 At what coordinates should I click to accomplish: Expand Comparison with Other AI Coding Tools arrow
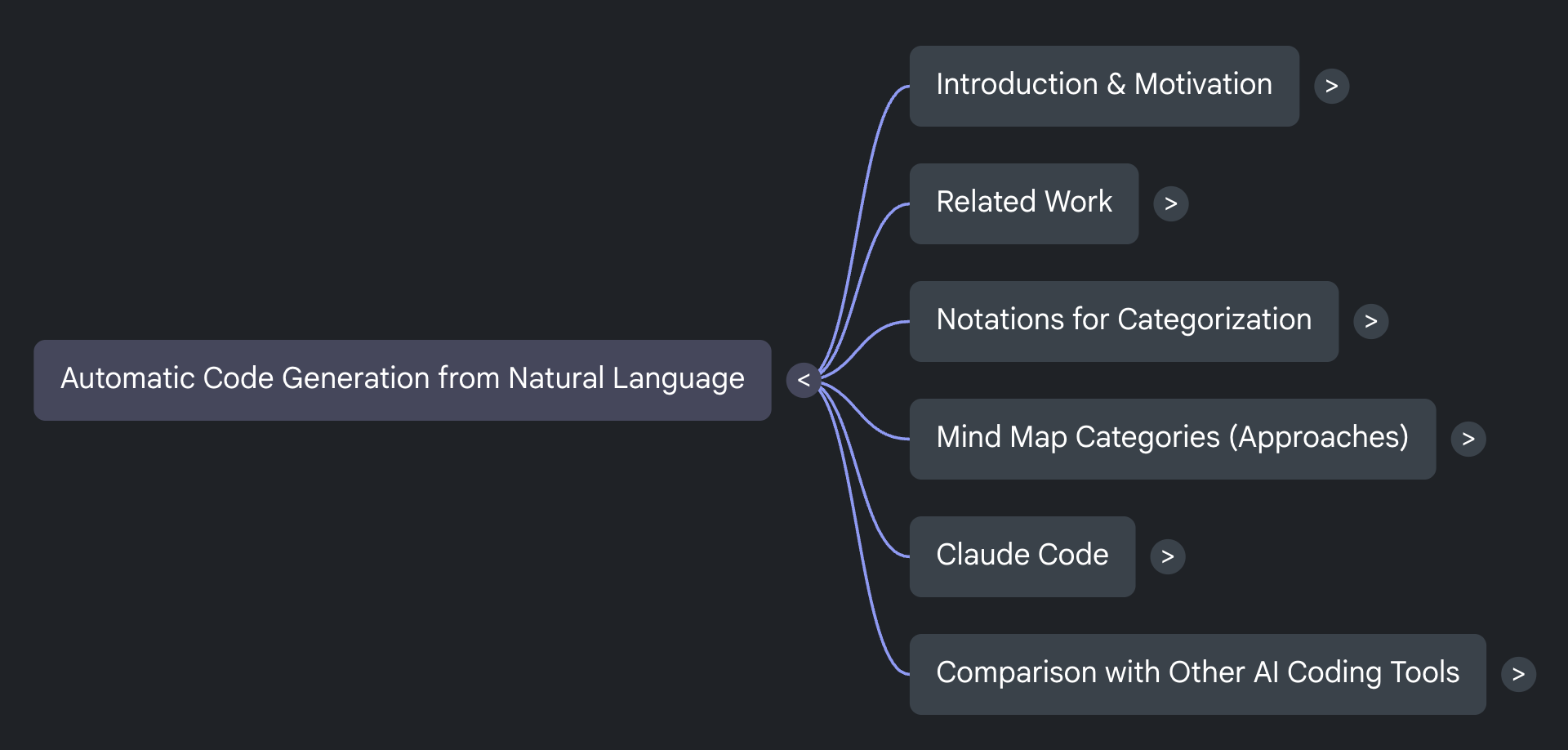pos(1518,674)
